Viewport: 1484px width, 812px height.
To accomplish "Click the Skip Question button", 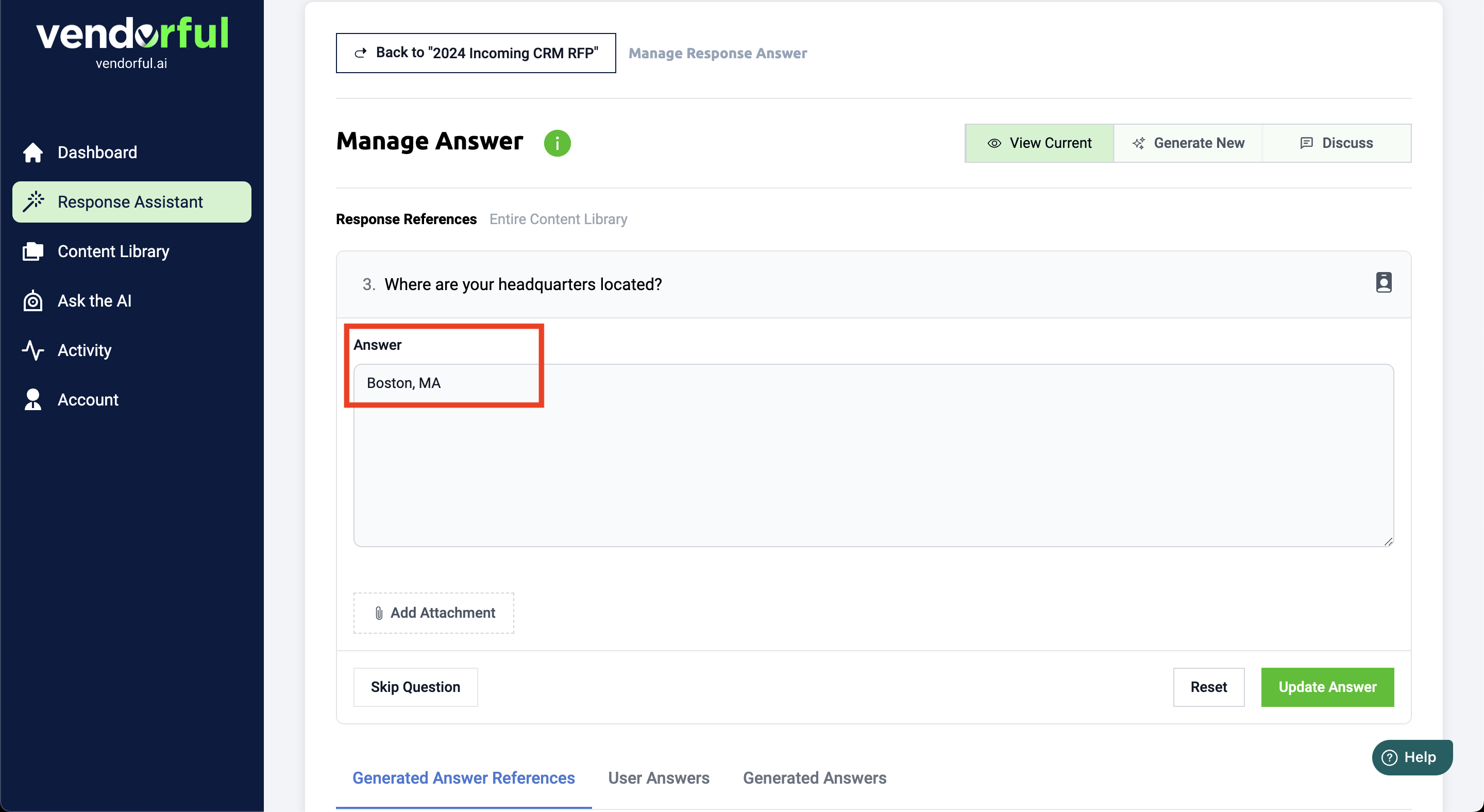I will pos(415,687).
